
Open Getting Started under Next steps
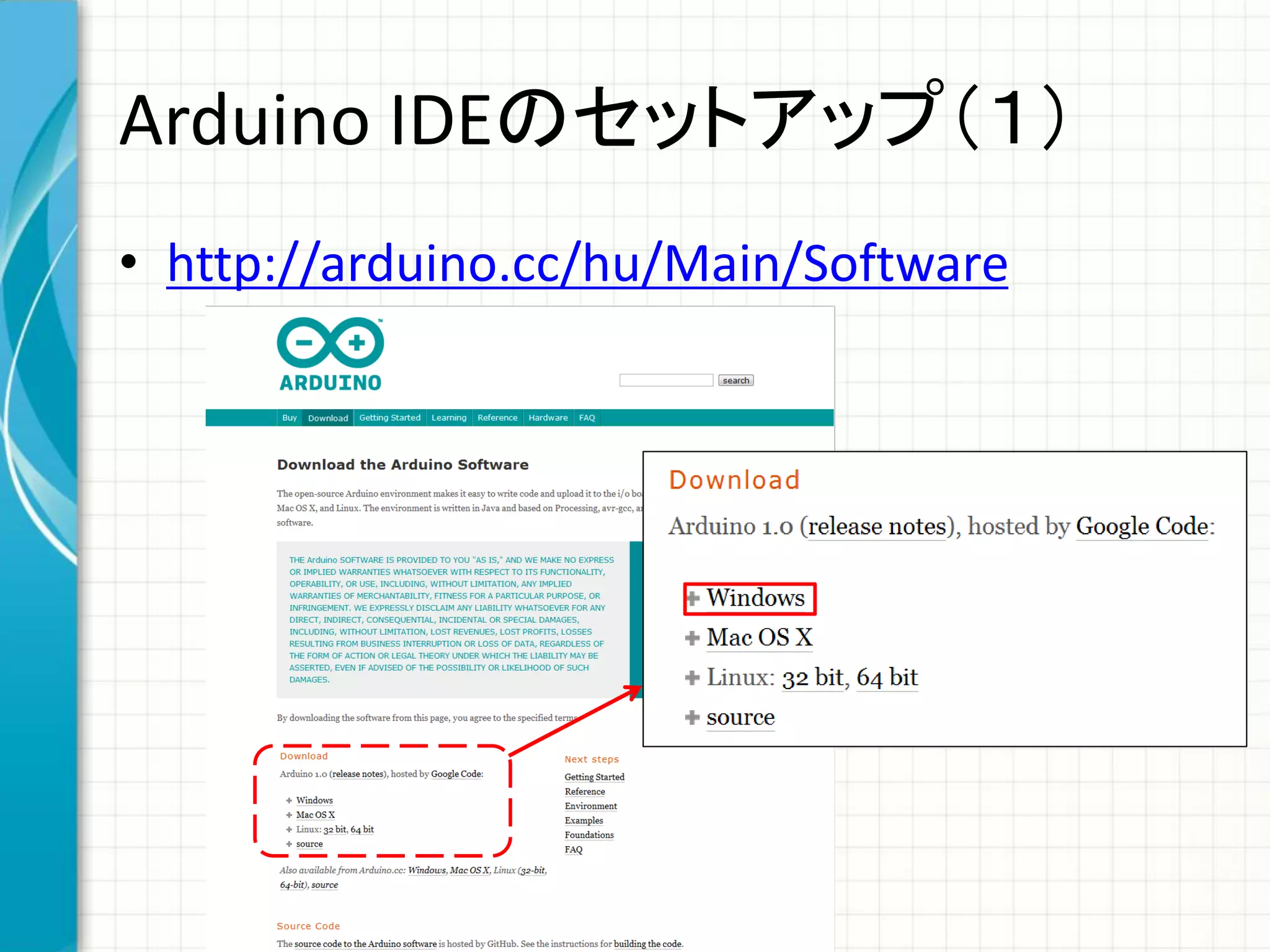click(594, 777)
